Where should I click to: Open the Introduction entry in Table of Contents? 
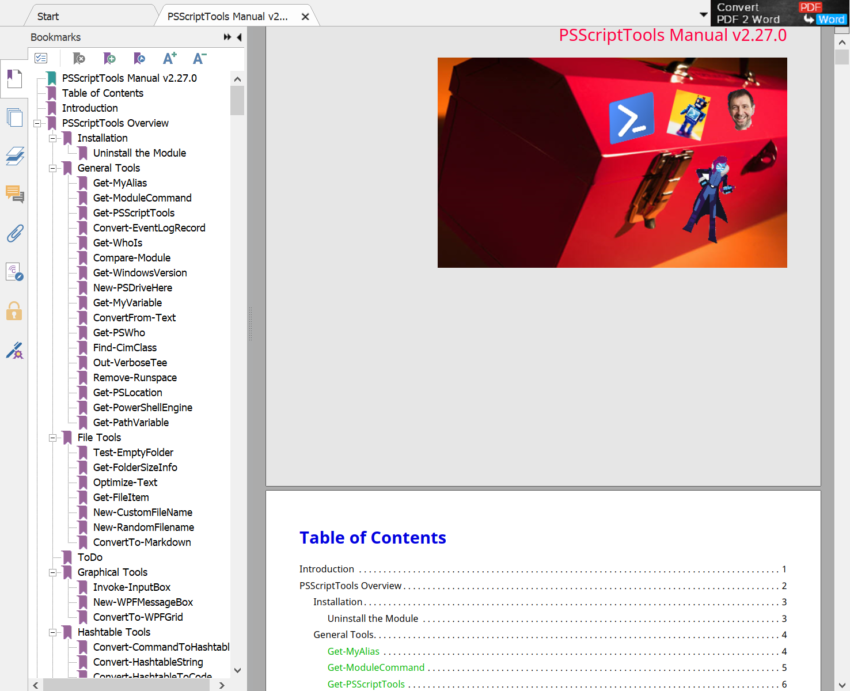click(326, 569)
